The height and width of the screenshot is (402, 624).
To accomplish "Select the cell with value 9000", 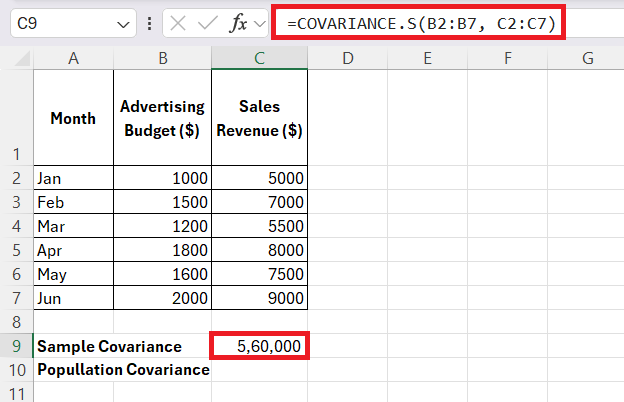I will (x=259, y=298).
